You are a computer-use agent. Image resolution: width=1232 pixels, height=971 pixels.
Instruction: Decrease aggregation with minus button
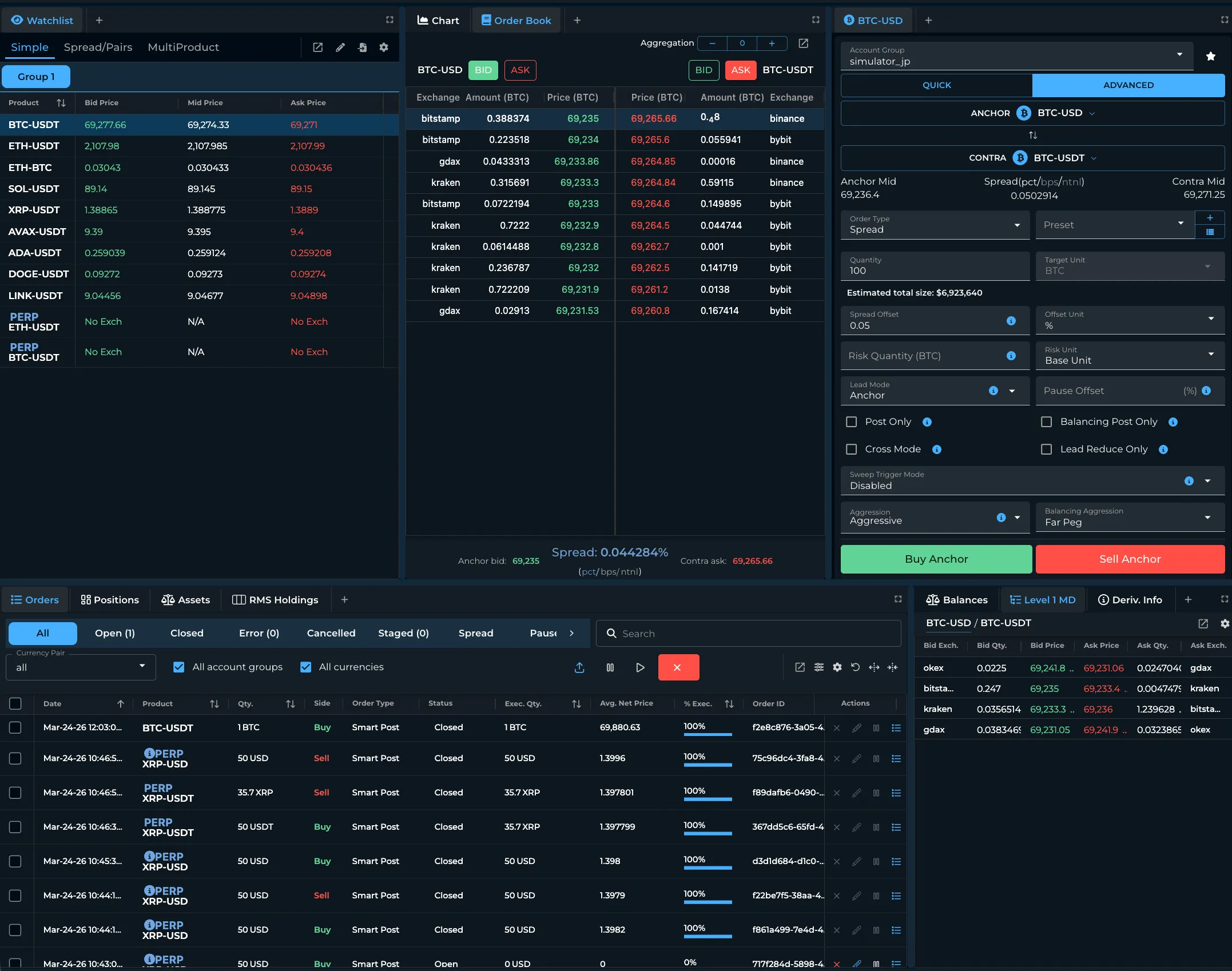tap(712, 43)
